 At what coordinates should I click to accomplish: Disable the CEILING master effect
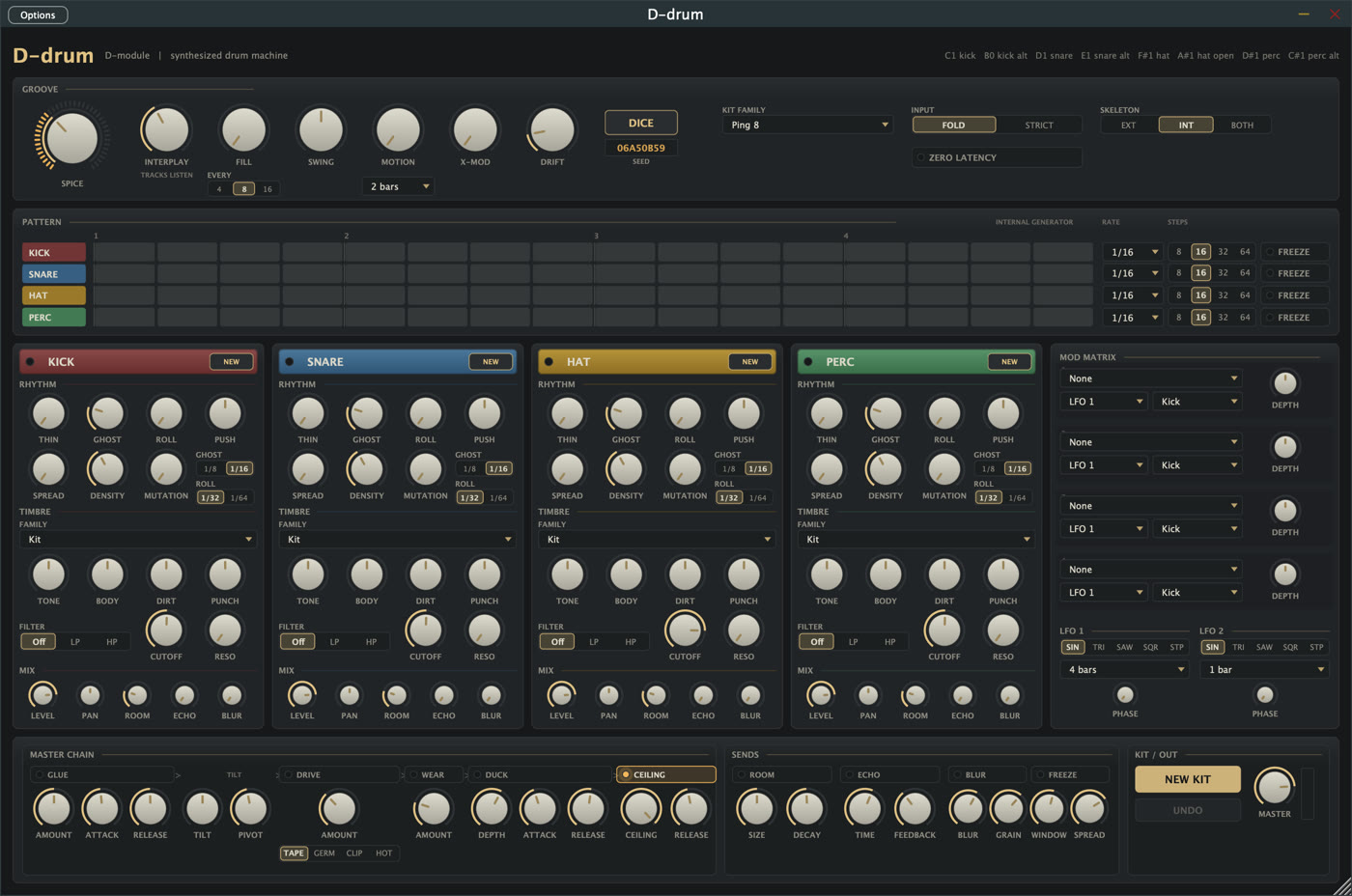[x=666, y=774]
